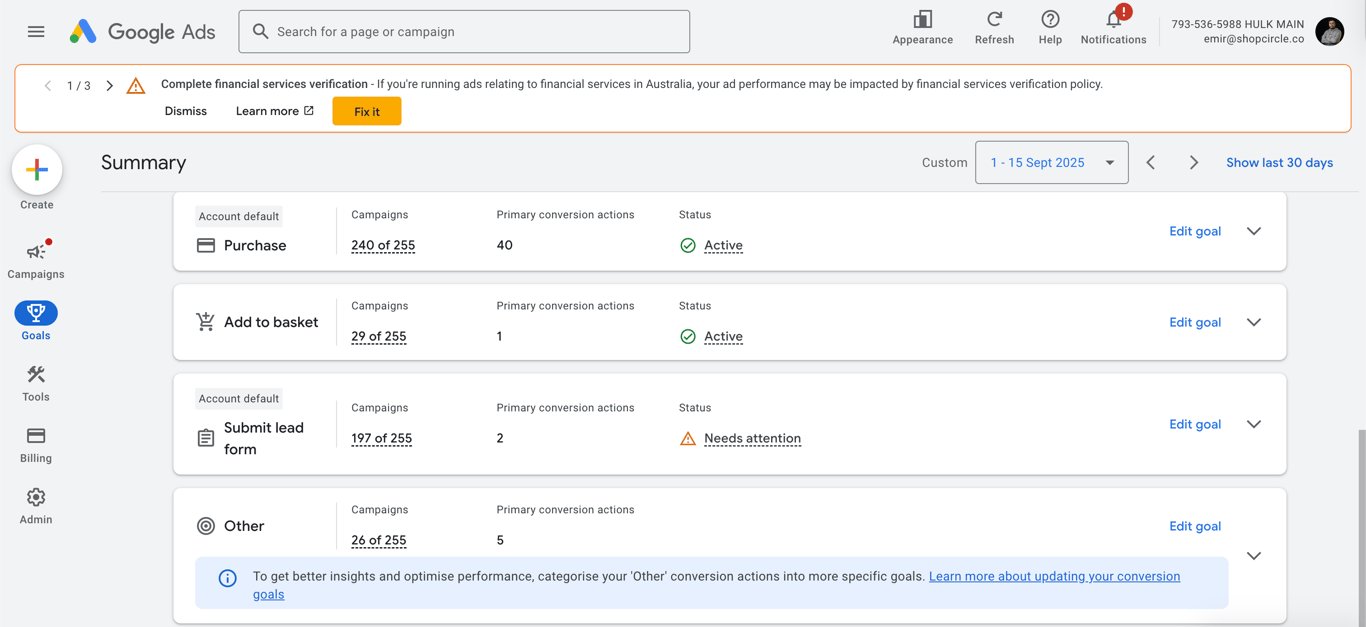This screenshot has width=1366, height=627.
Task: Click Edit goal for Other
Action: point(1195,526)
